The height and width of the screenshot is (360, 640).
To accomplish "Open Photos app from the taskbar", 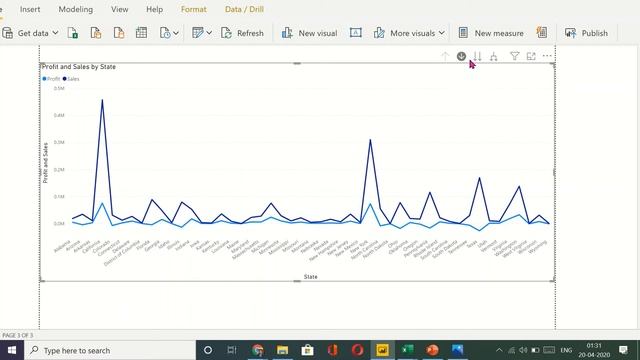I will click(458, 350).
